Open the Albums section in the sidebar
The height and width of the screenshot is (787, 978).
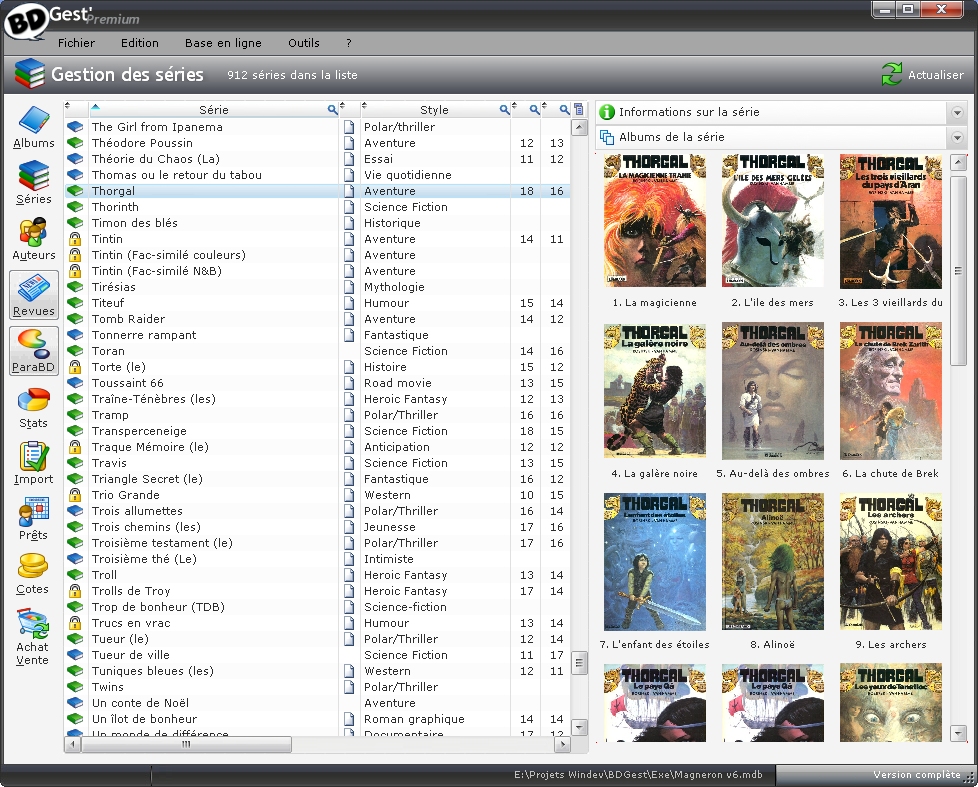pyautogui.click(x=34, y=128)
